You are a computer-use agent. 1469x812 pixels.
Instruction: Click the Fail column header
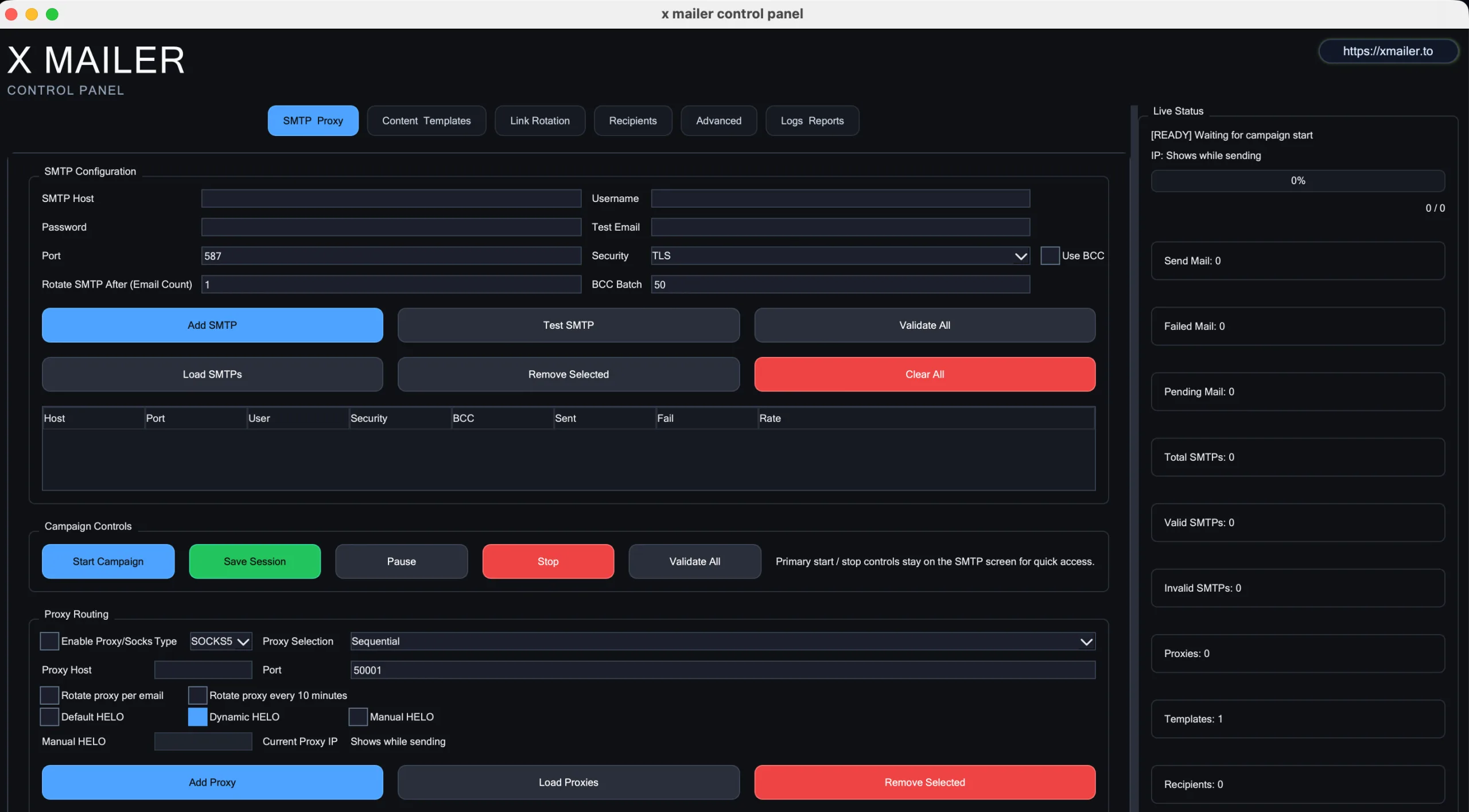pos(706,418)
